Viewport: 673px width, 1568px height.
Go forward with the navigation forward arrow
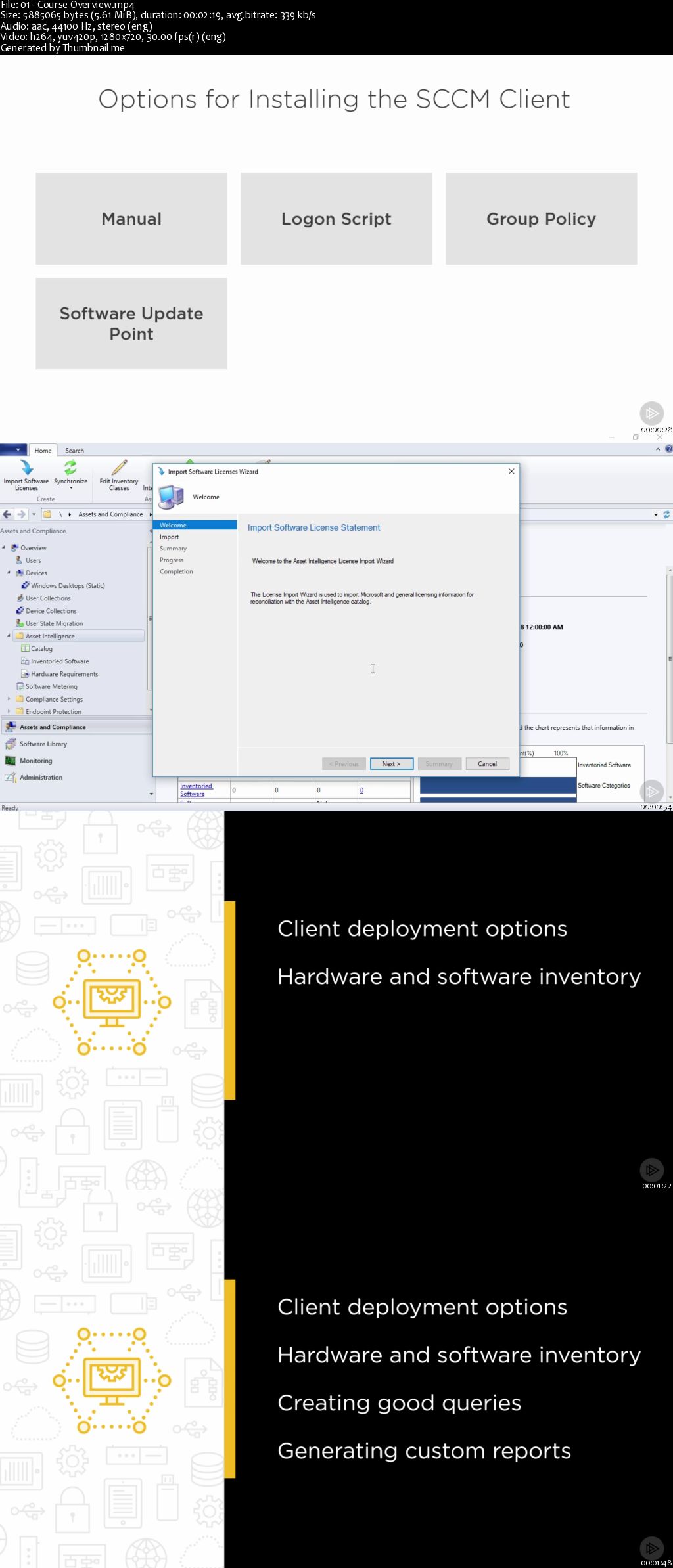[x=21, y=514]
